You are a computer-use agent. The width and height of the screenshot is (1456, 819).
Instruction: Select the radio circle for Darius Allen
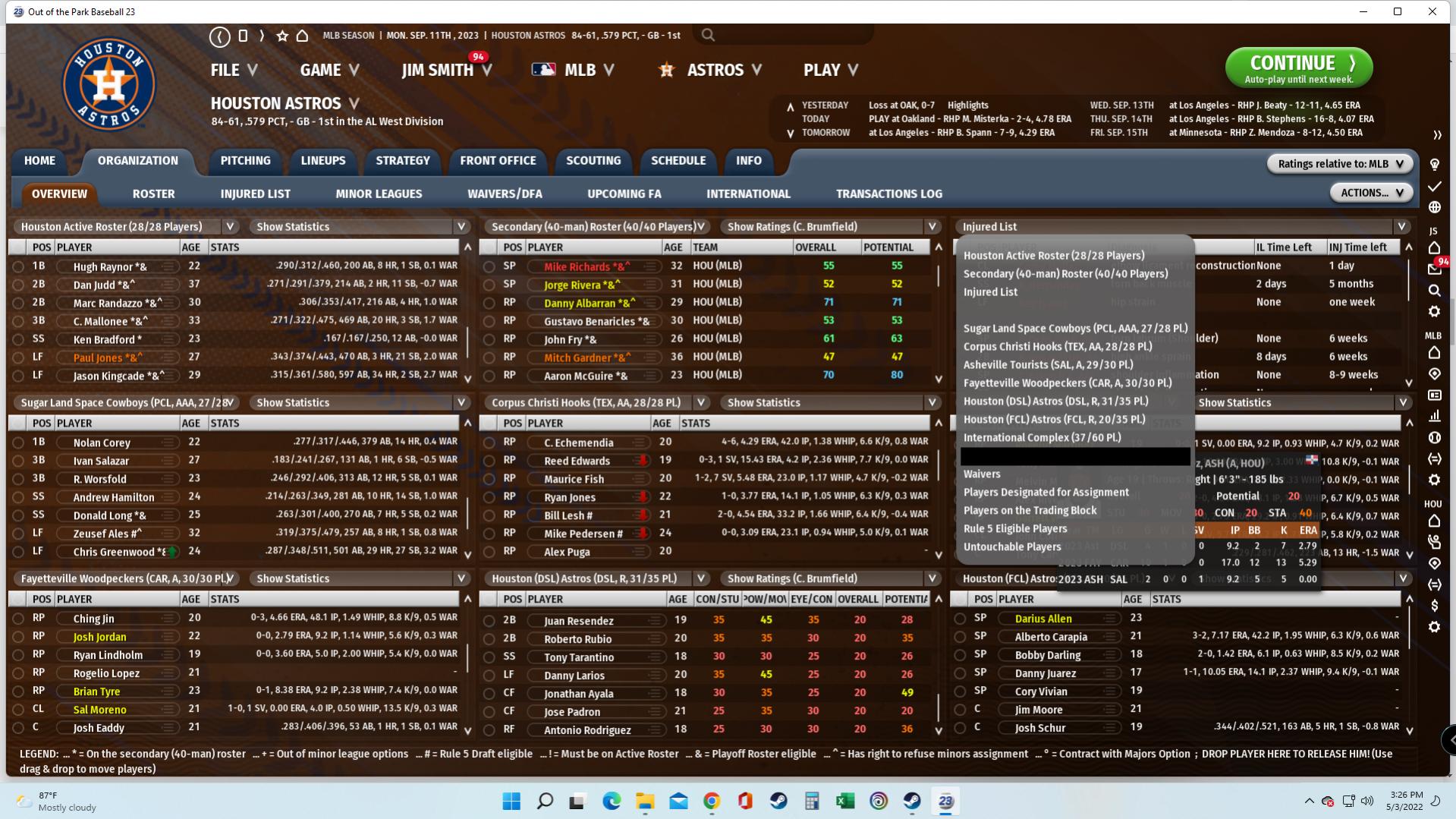coord(961,619)
